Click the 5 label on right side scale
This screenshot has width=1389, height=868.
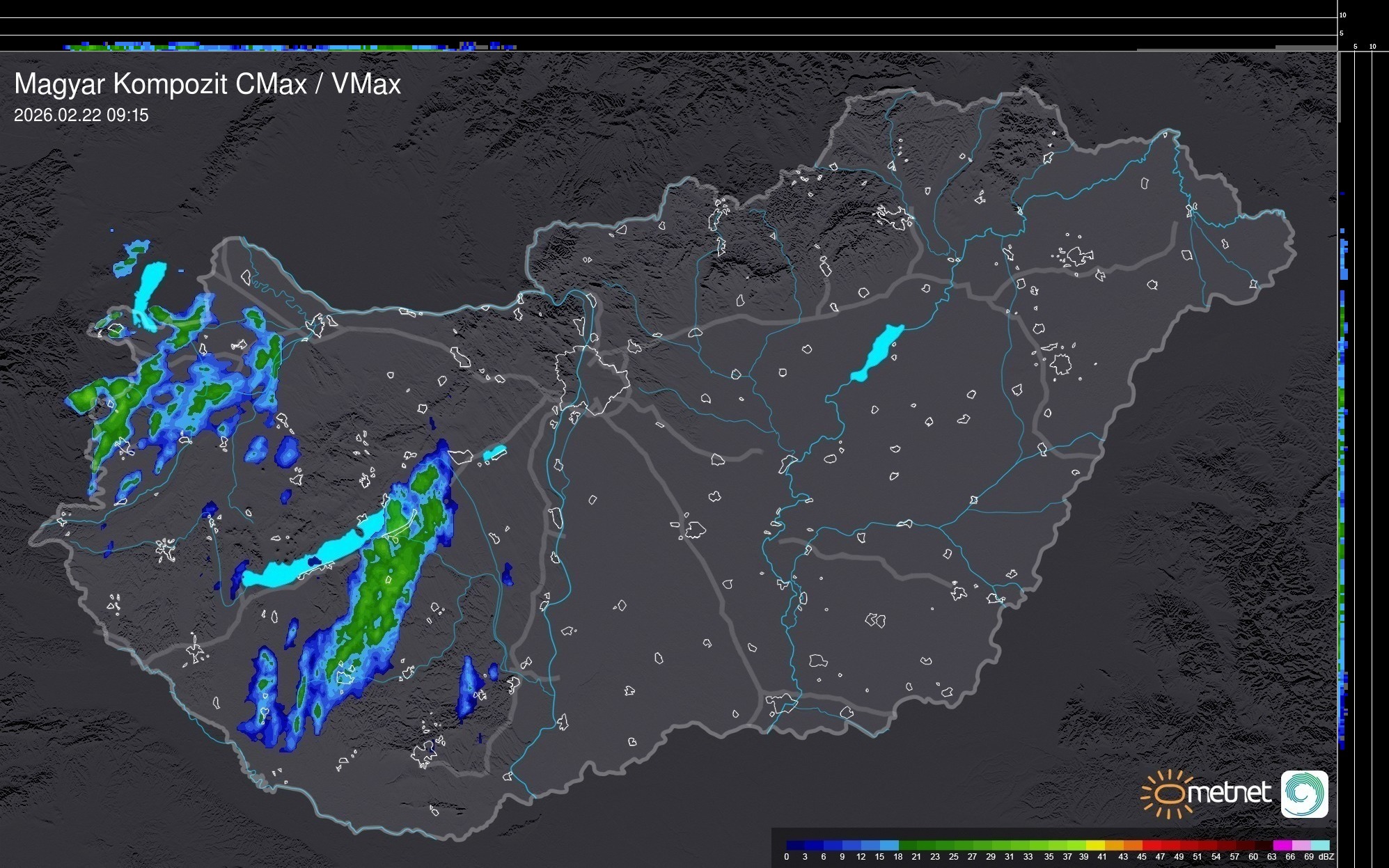pyautogui.click(x=1355, y=47)
